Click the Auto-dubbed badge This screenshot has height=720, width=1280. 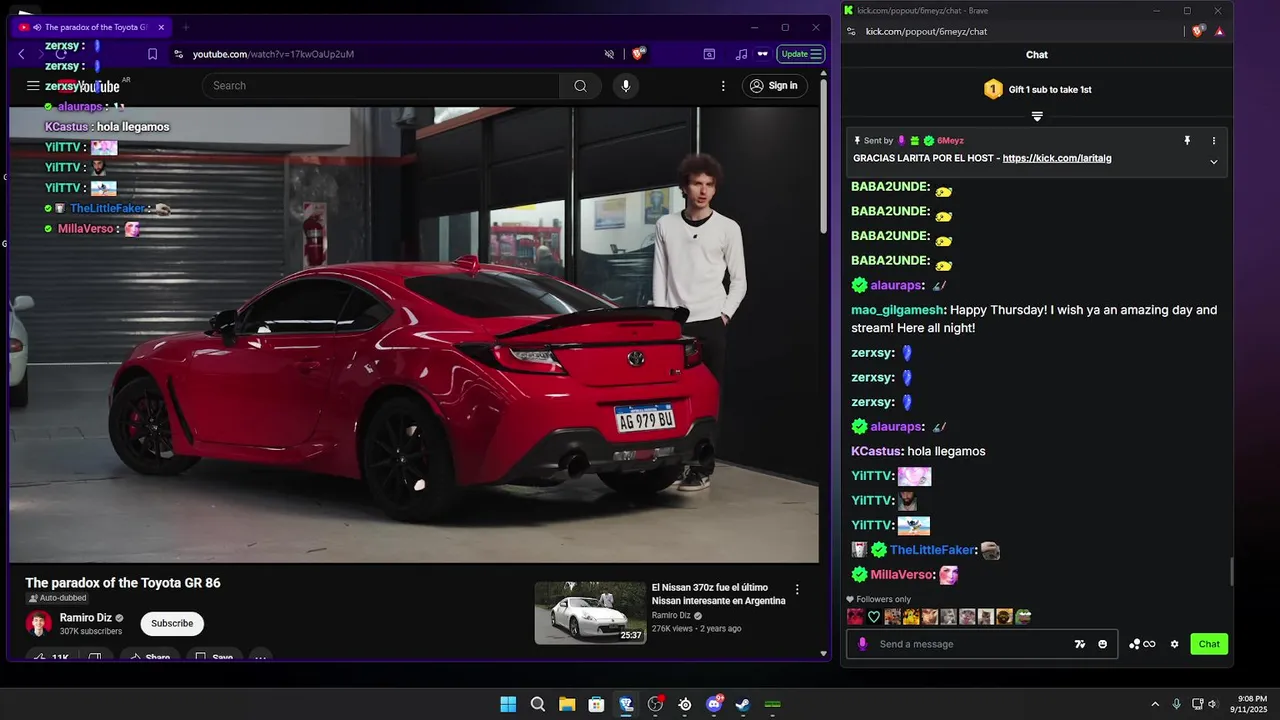(57, 598)
